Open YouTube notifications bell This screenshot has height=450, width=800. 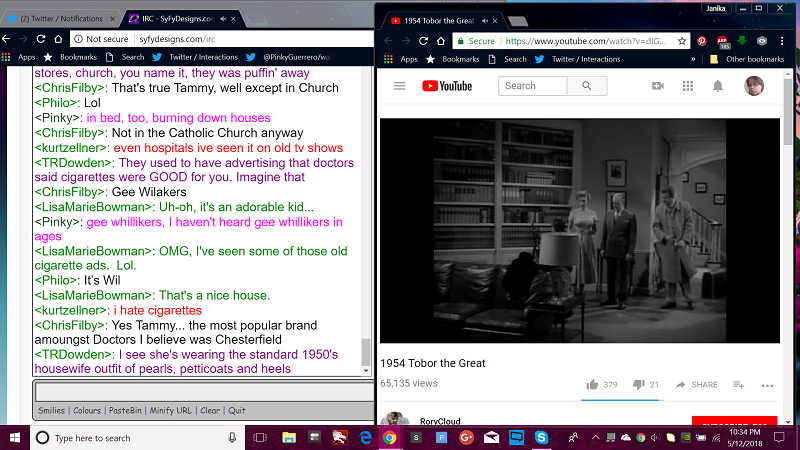pos(718,86)
